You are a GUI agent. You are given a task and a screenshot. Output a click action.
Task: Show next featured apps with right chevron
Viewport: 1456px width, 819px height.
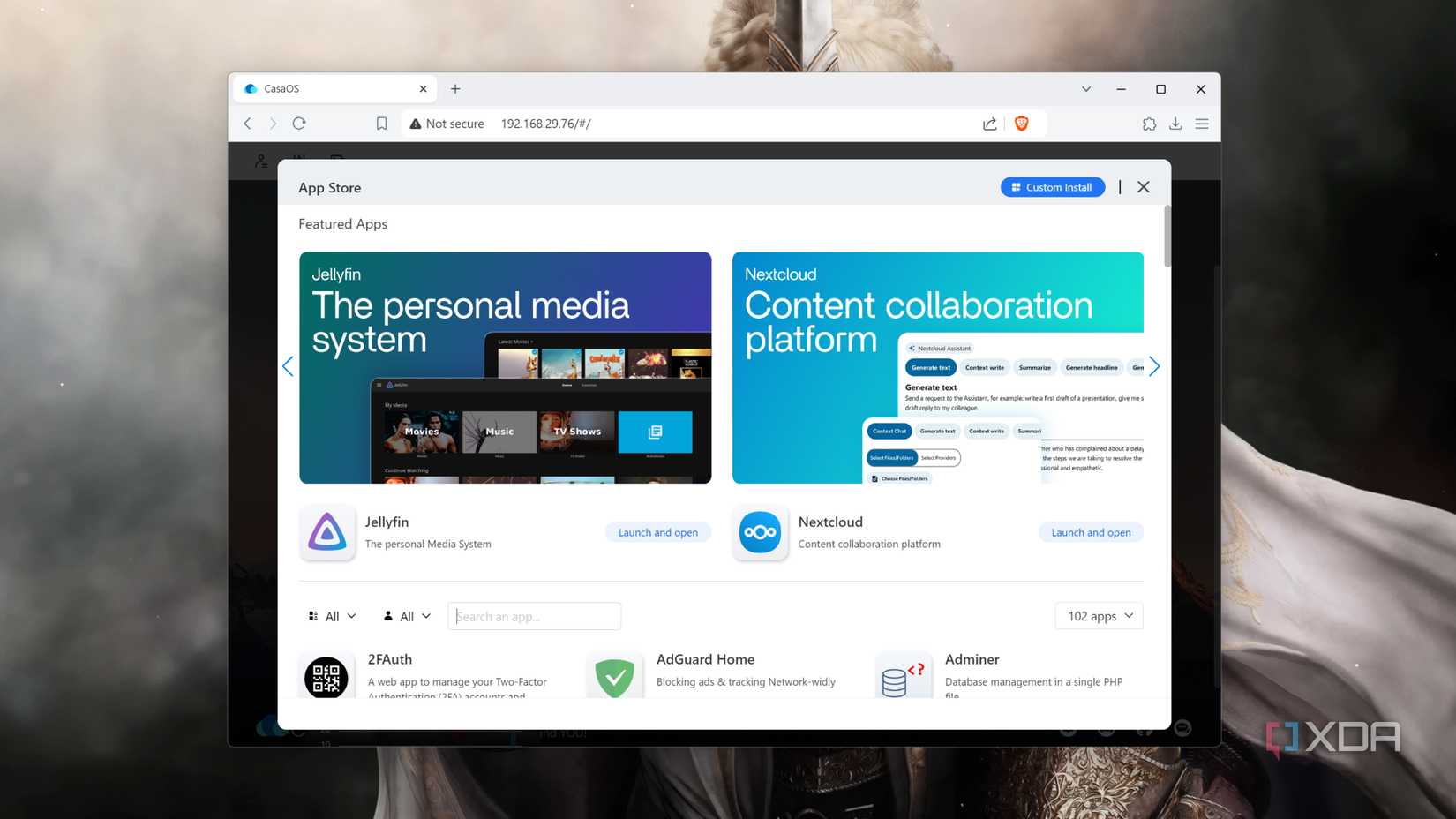[1154, 366]
